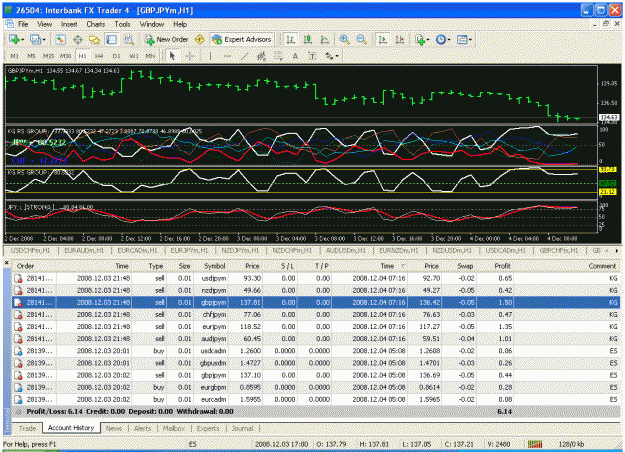Close the Terminal panel with x
Screen dimensions: 625x452
(6, 263)
